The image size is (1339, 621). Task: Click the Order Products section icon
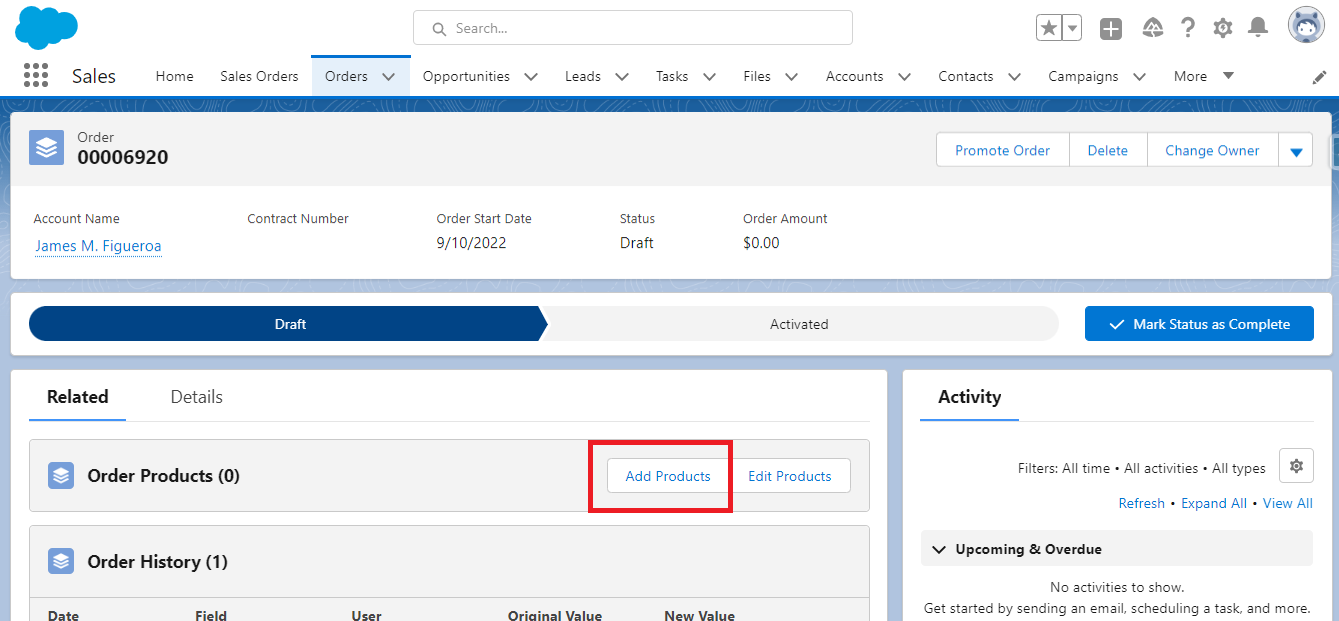point(61,476)
